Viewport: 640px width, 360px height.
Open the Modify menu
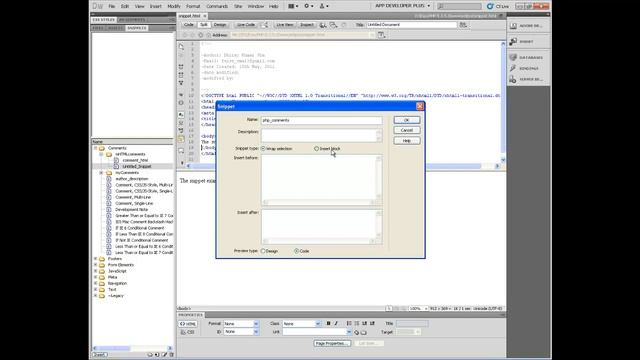pos(174,6)
